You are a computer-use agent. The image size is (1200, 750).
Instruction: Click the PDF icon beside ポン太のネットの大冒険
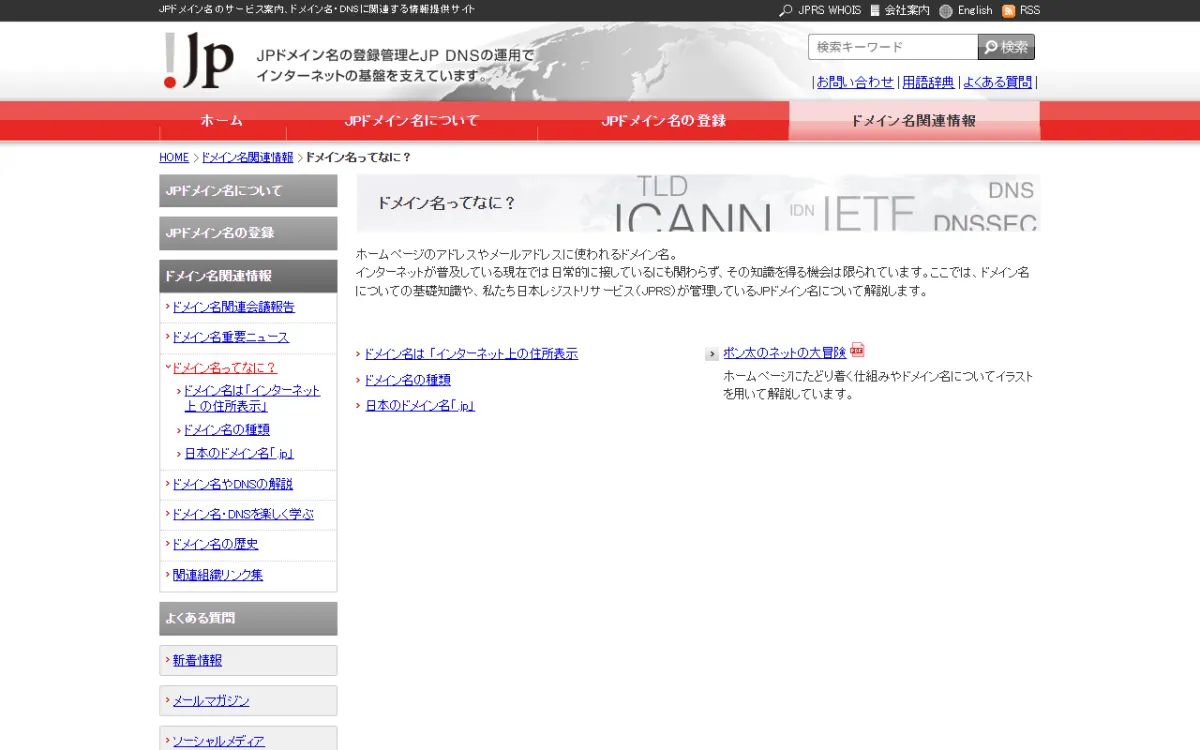pyautogui.click(x=857, y=350)
